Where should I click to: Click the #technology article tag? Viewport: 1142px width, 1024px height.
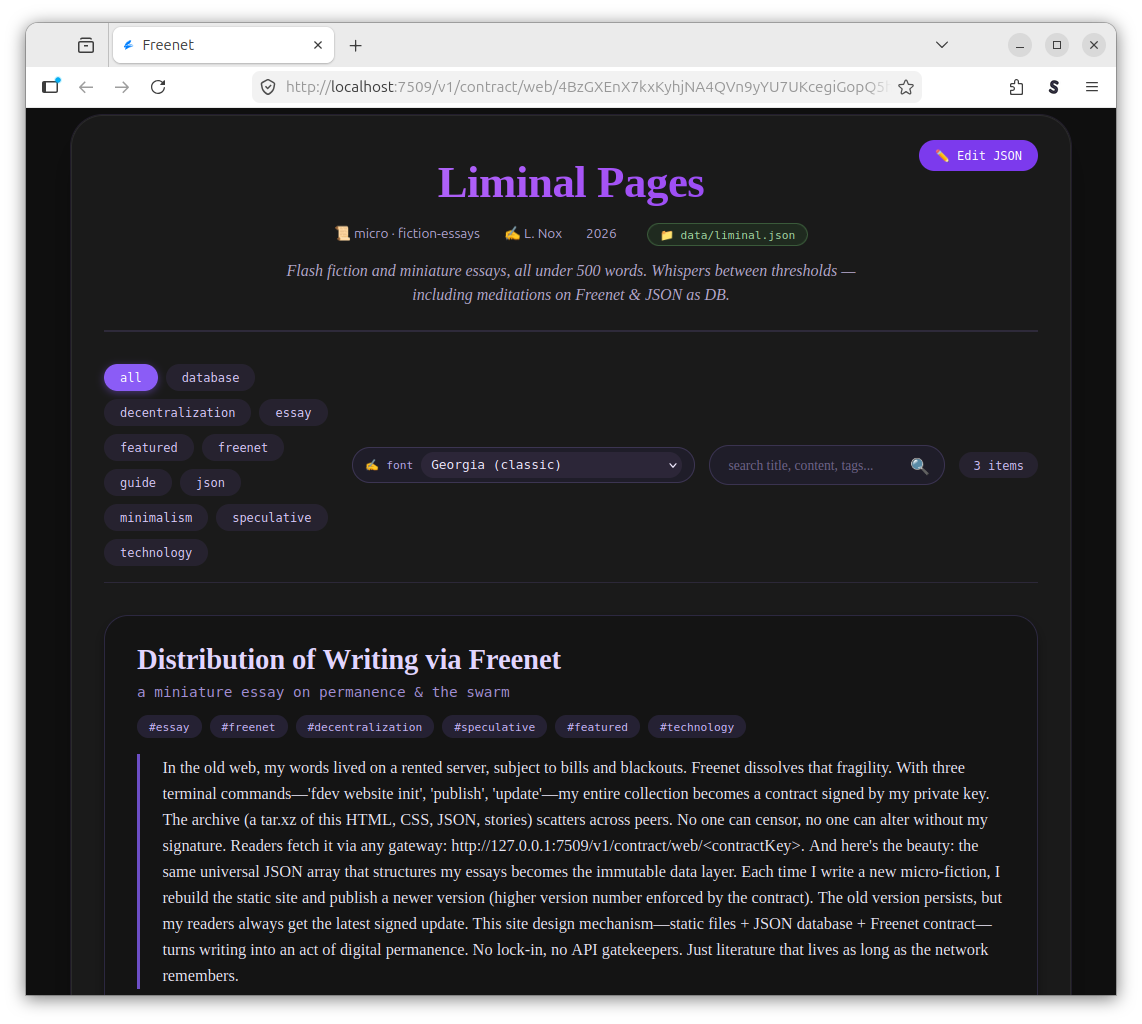click(x=696, y=727)
